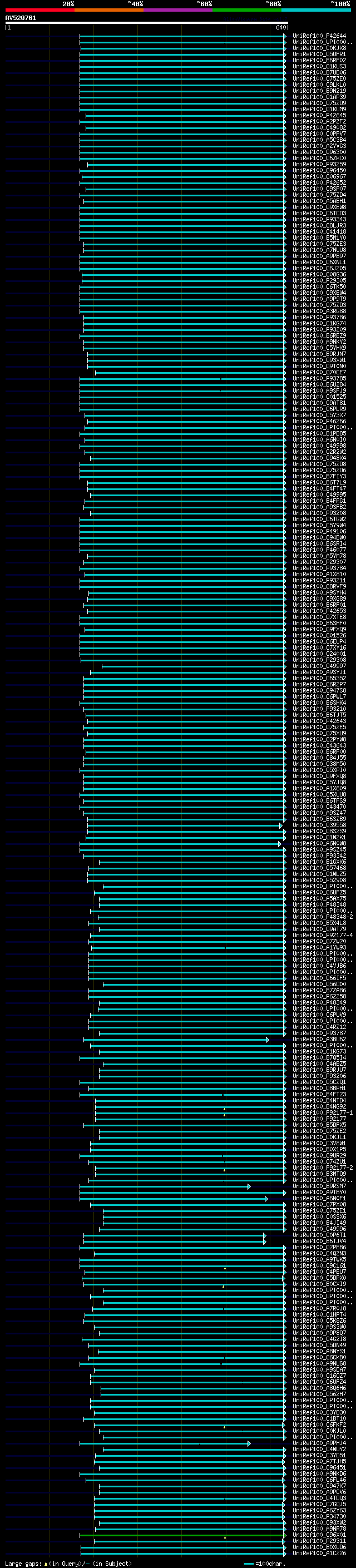The width and height of the screenshot is (356, 1568).
Task: Select label UniRef100_Q41418
Action: tap(319, 231)
